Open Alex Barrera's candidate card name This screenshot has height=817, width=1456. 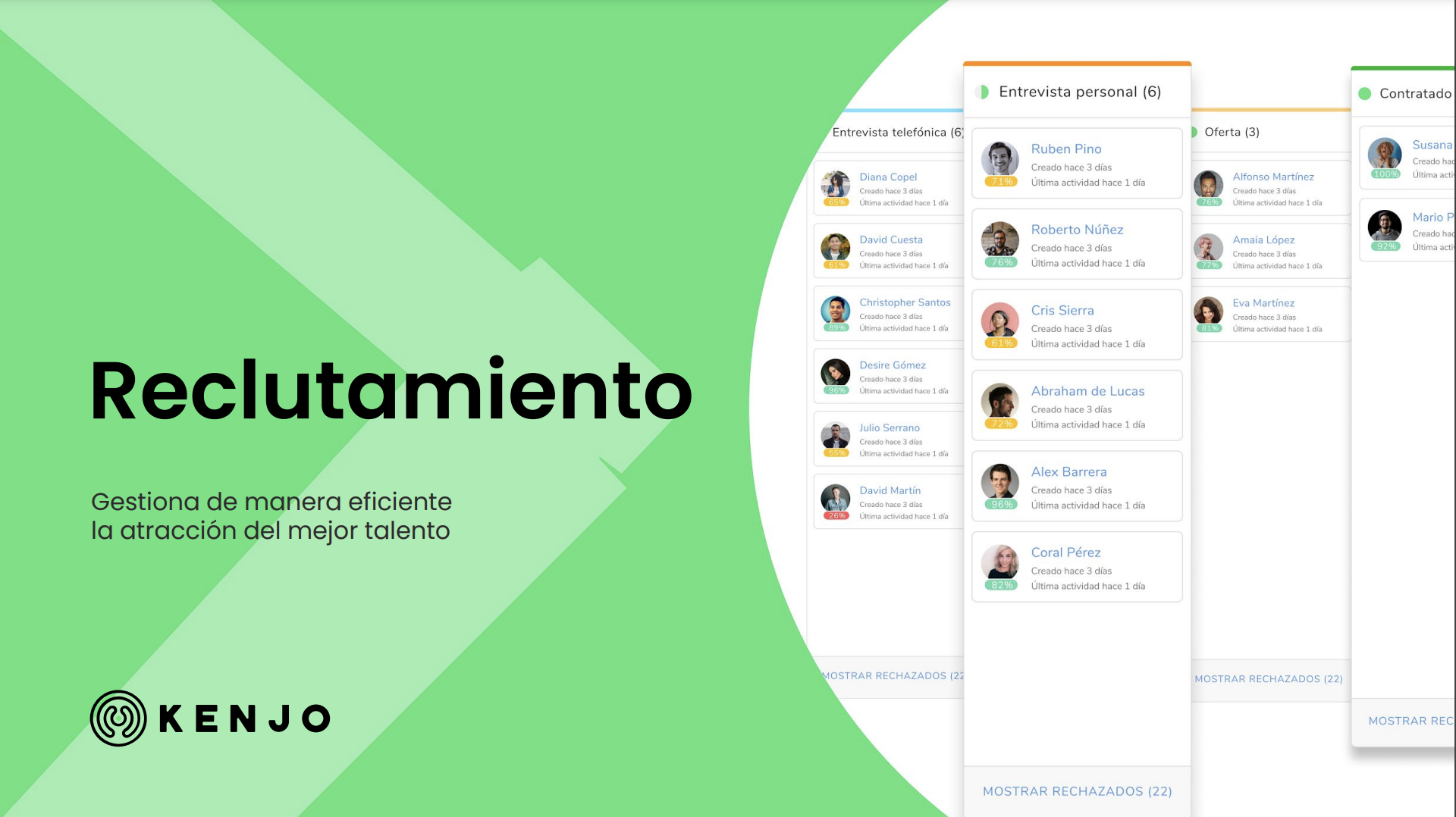1068,472
